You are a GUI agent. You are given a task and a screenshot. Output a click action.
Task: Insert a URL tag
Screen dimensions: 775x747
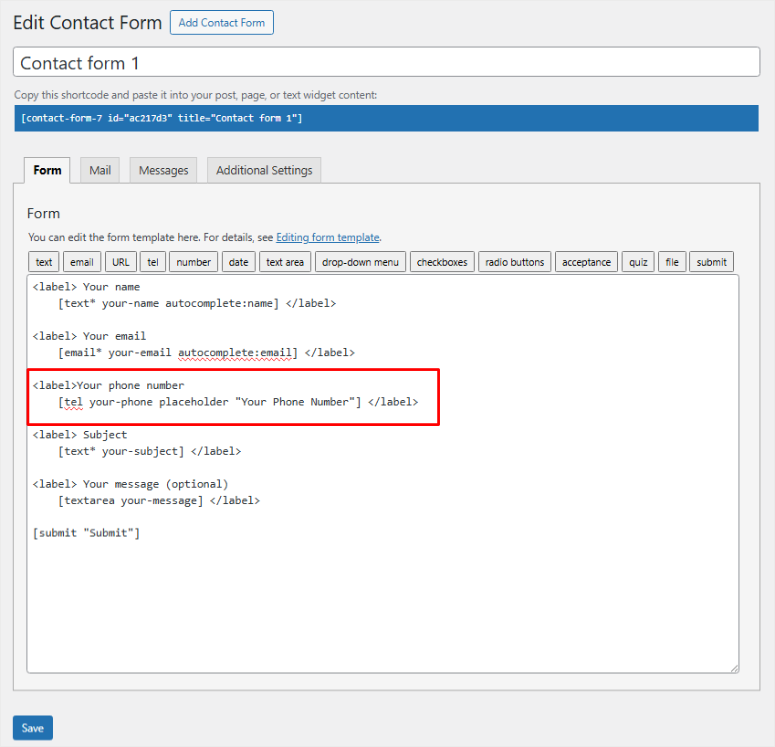click(x=121, y=262)
